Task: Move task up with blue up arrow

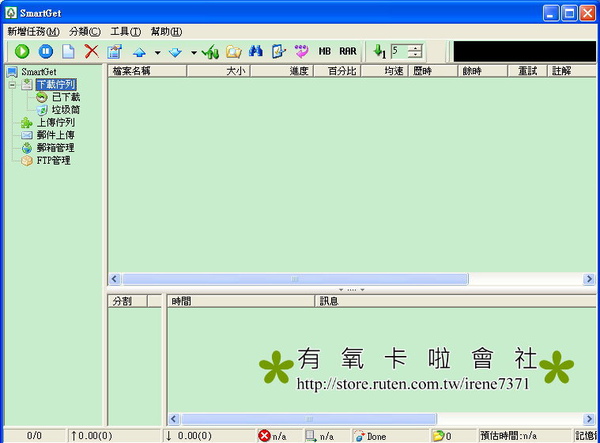Action: click(x=139, y=52)
